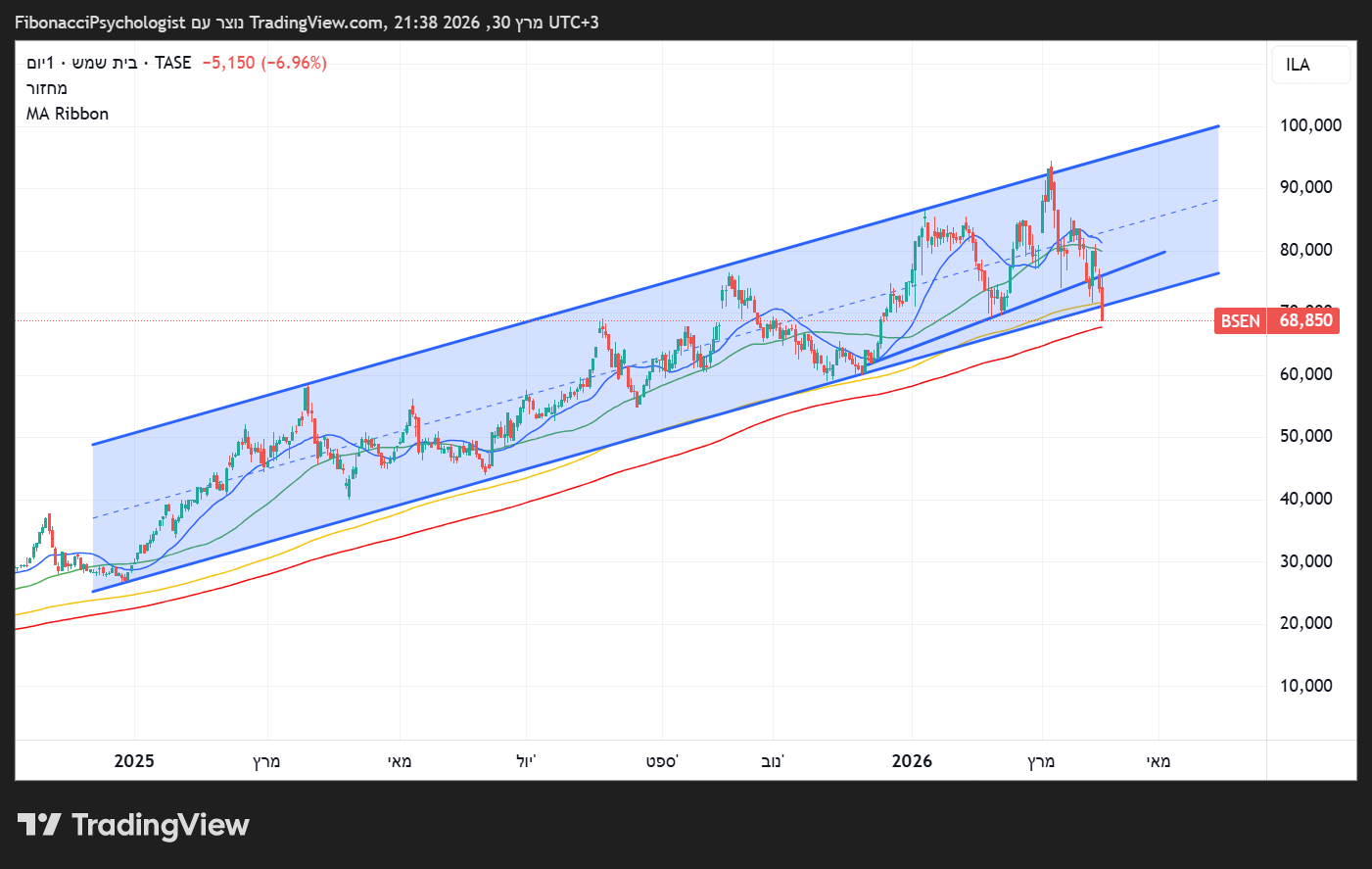Click the 20,000 price axis label
Screen dimensions: 1372x869
pos(1305,623)
